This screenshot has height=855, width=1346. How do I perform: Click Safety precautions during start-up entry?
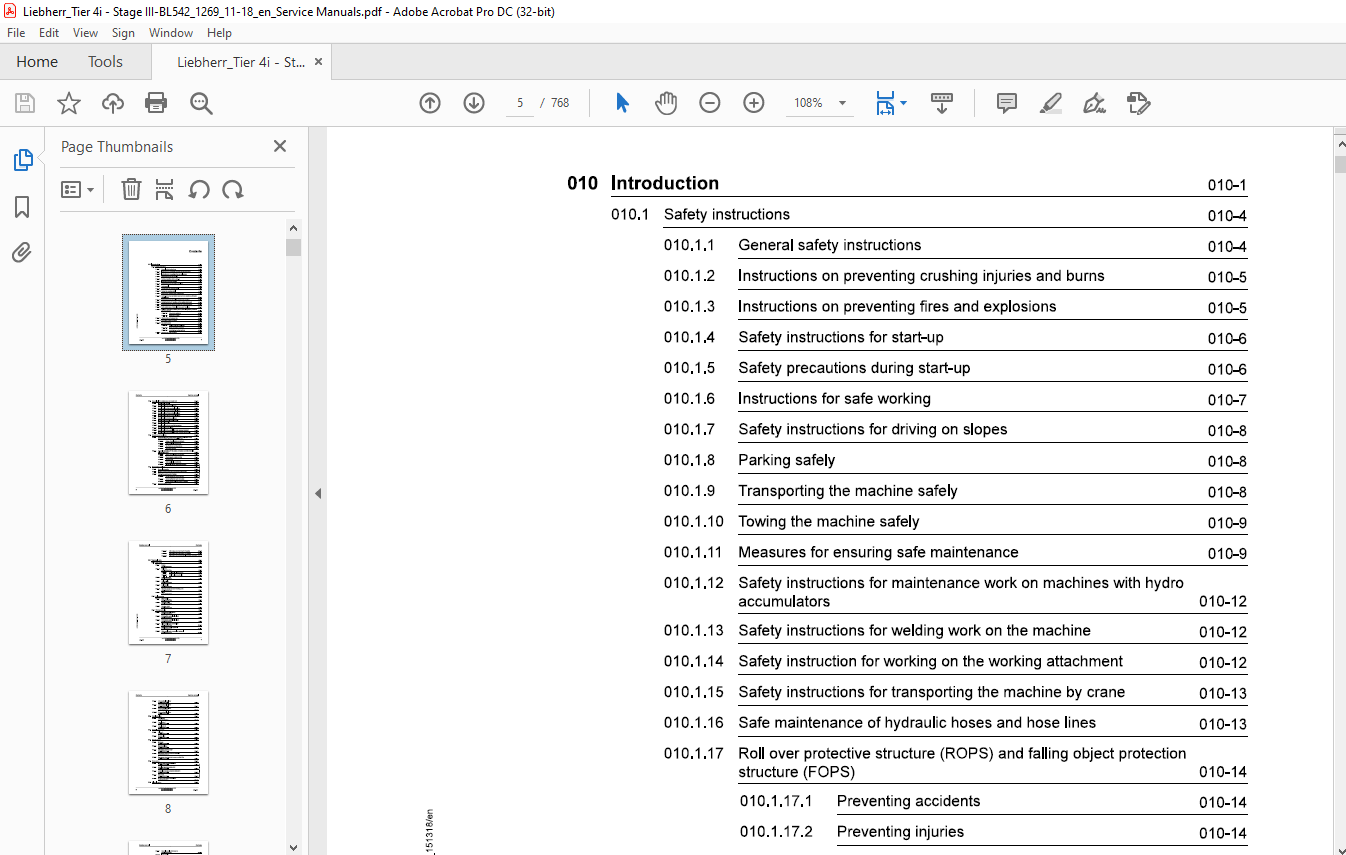(854, 368)
